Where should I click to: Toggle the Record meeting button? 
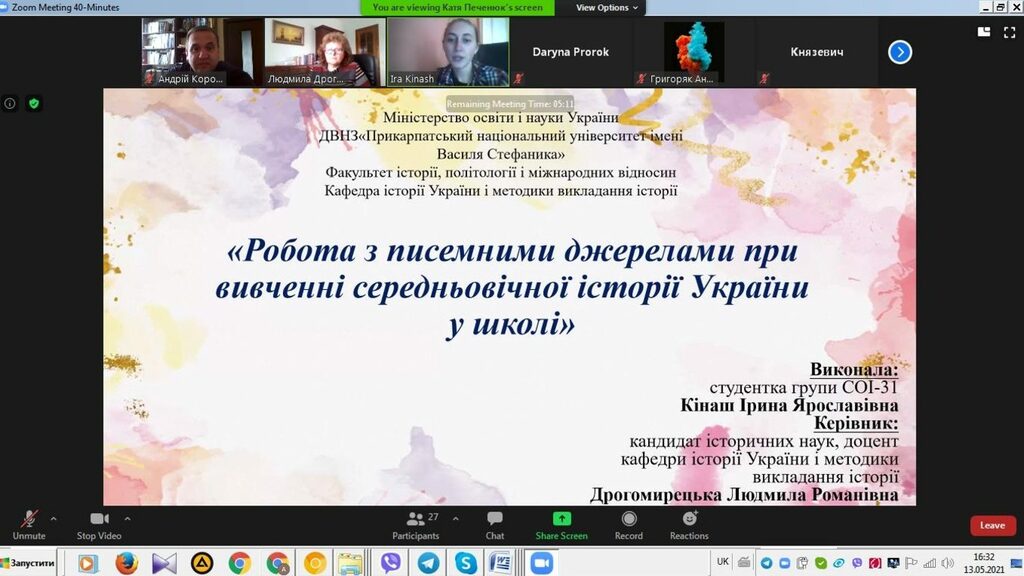(x=629, y=524)
